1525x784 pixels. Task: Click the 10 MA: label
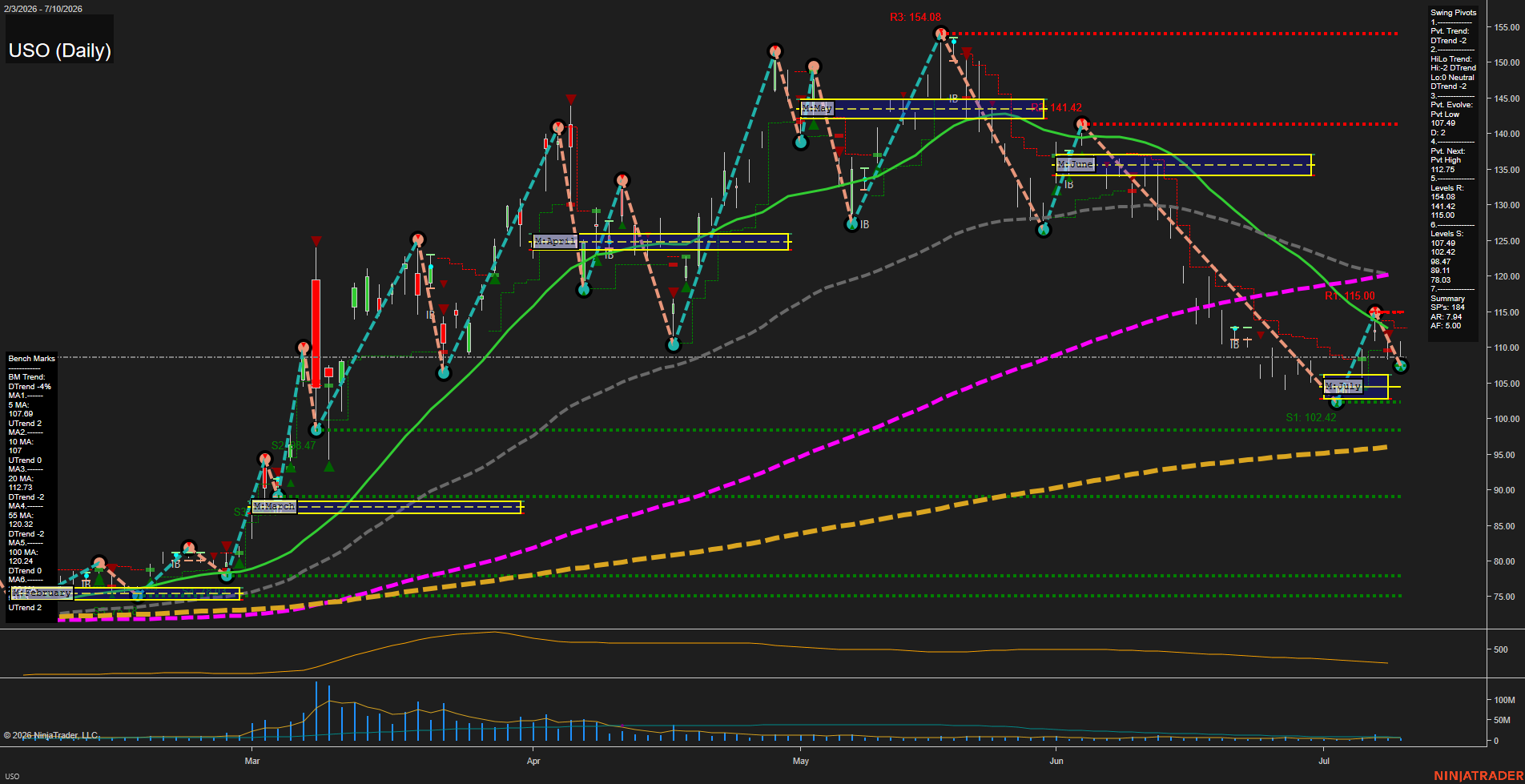point(21,442)
